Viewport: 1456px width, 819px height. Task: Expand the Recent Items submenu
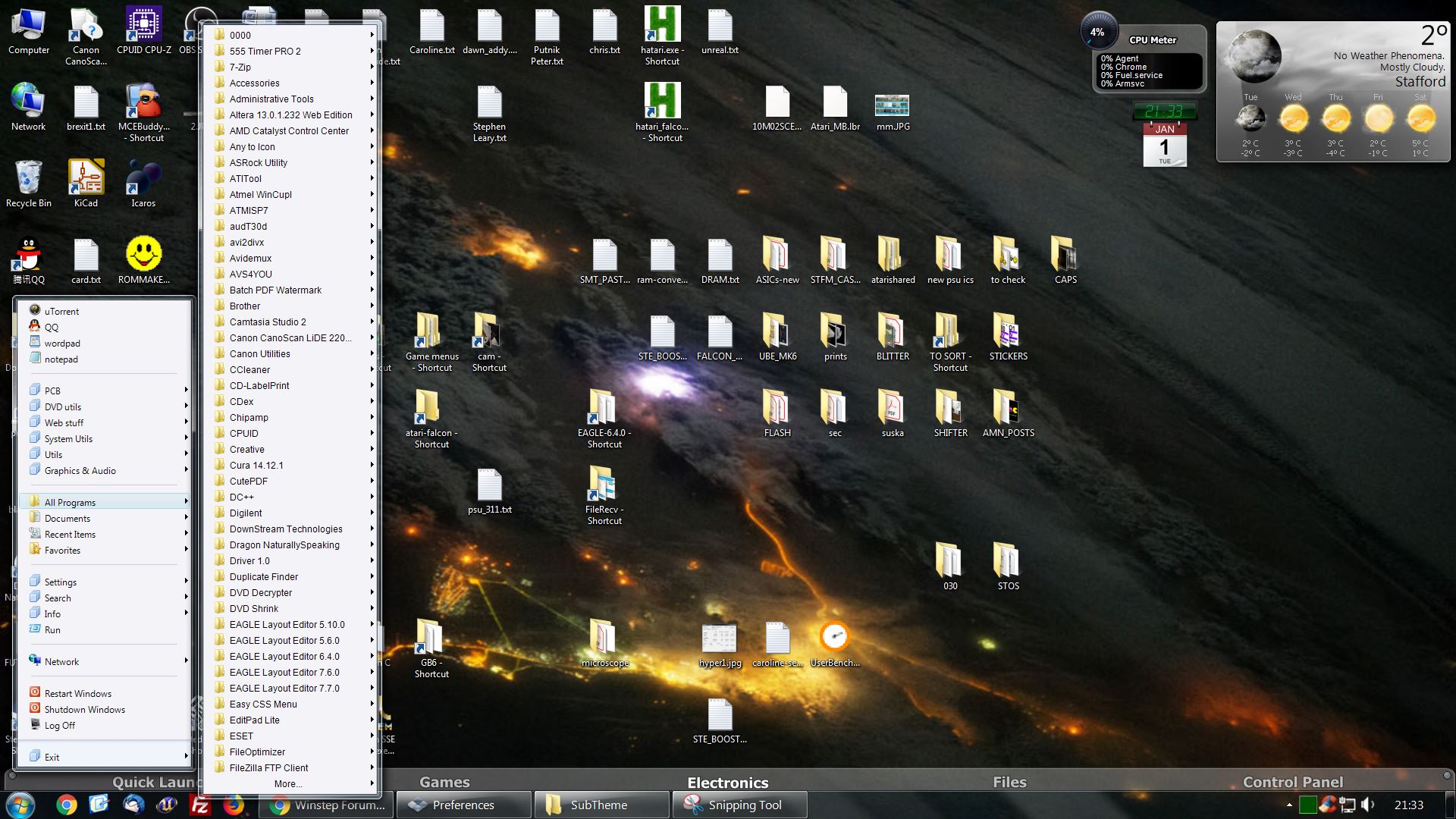point(70,535)
